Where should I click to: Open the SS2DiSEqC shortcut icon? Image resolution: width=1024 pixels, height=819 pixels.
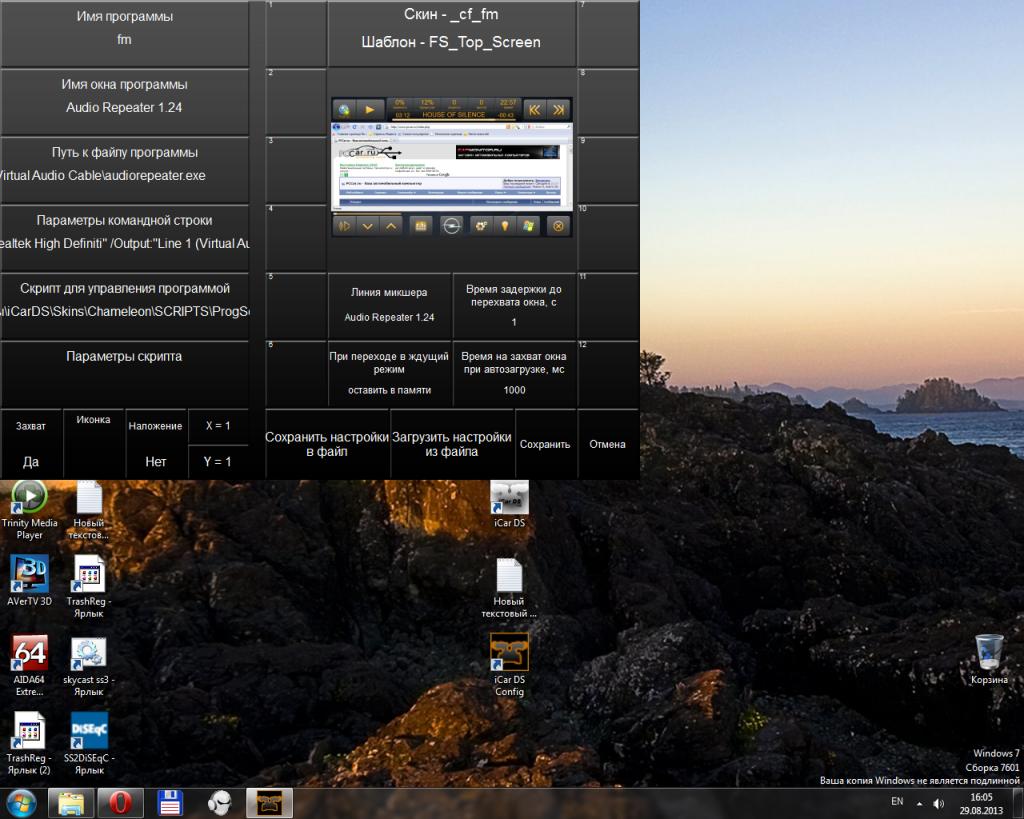tap(89, 731)
